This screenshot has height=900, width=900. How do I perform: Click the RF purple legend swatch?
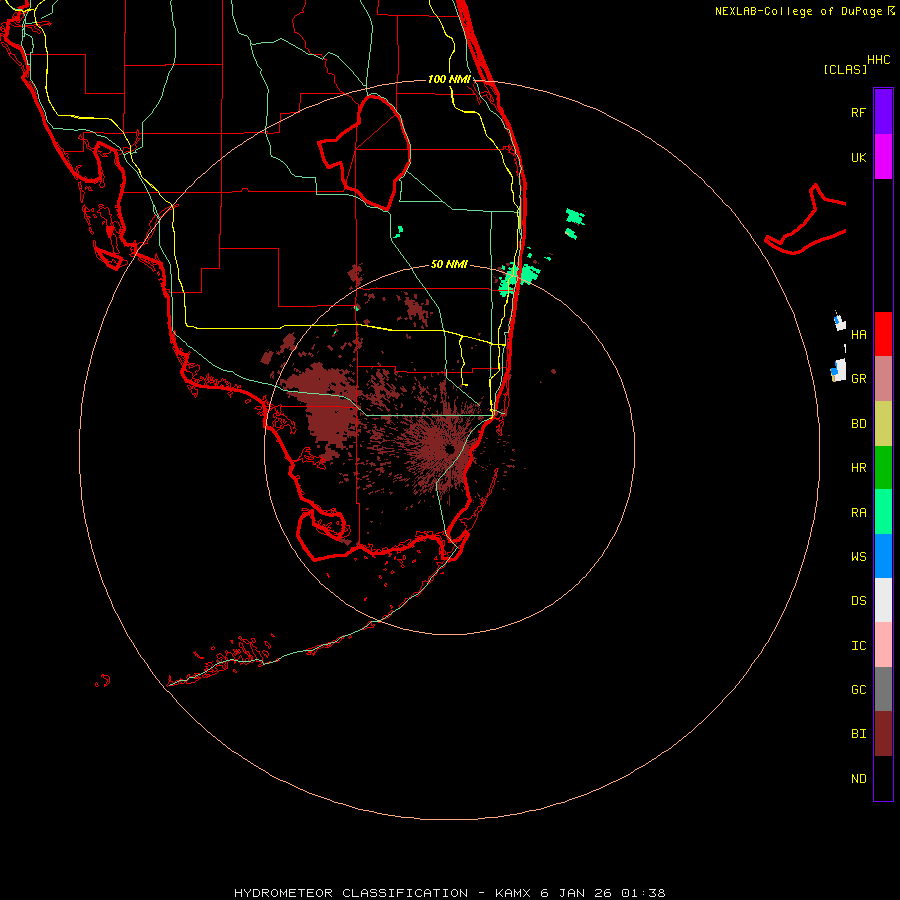pos(883,112)
